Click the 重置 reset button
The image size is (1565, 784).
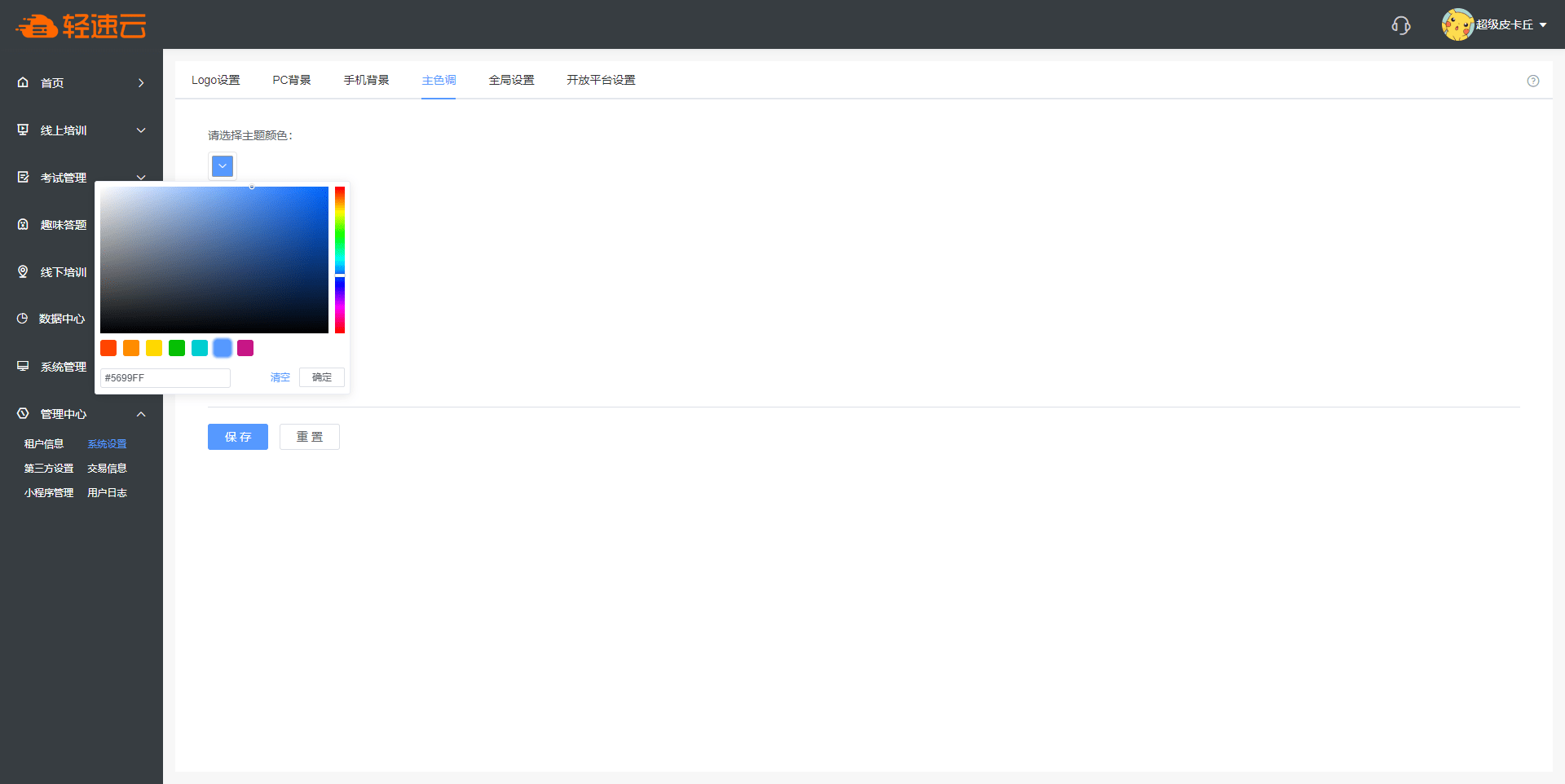coord(309,437)
